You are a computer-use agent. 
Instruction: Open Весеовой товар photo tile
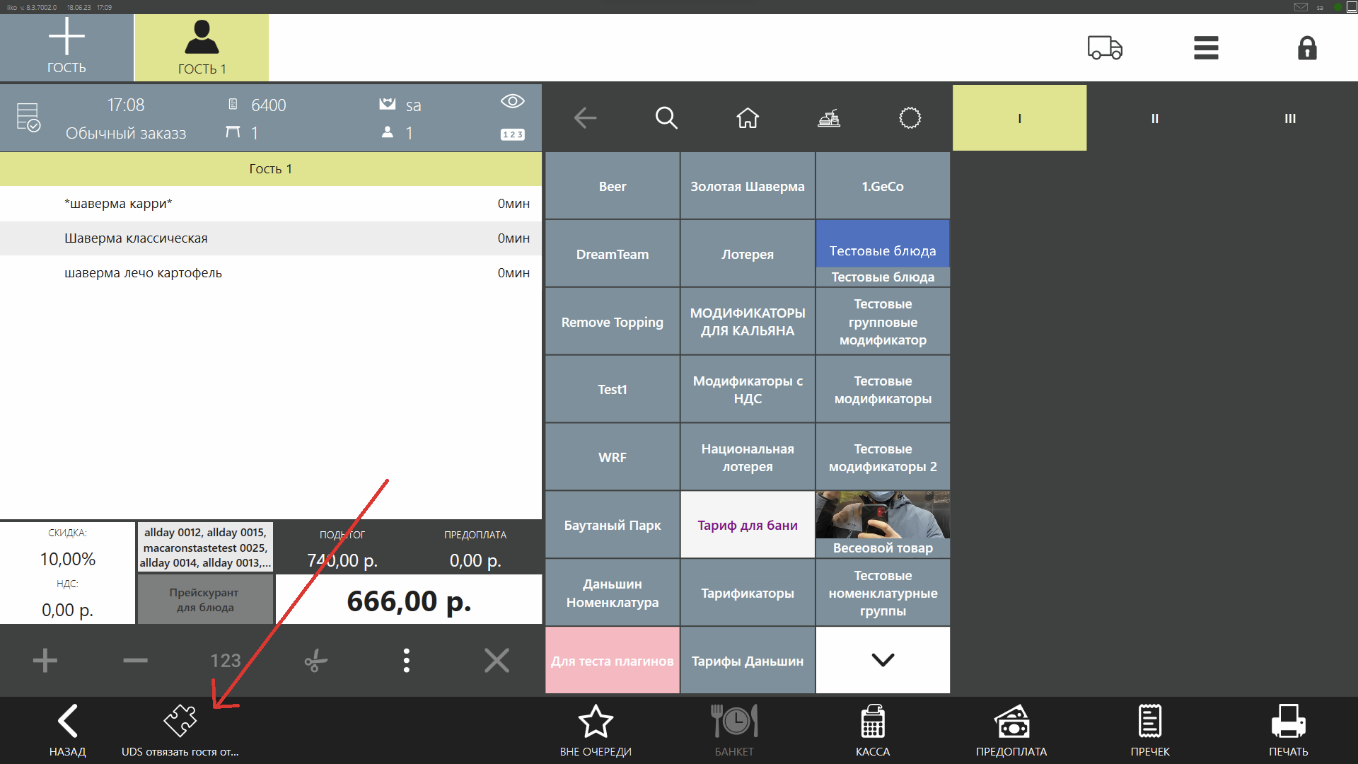pyautogui.click(x=883, y=525)
